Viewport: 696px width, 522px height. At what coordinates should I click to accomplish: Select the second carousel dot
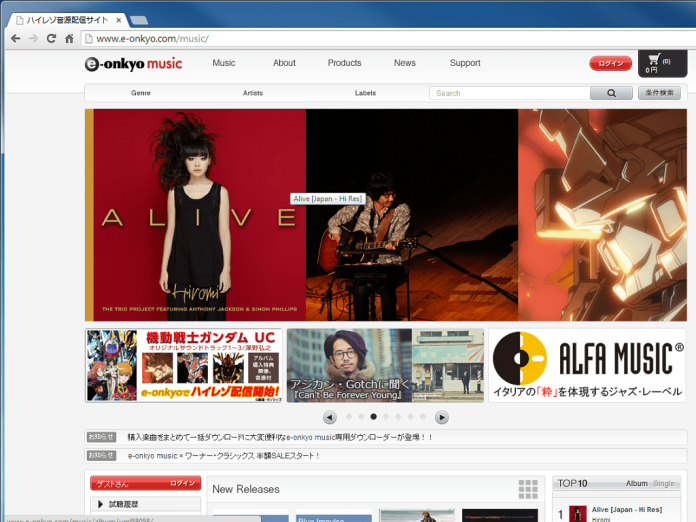pyautogui.click(x=361, y=417)
